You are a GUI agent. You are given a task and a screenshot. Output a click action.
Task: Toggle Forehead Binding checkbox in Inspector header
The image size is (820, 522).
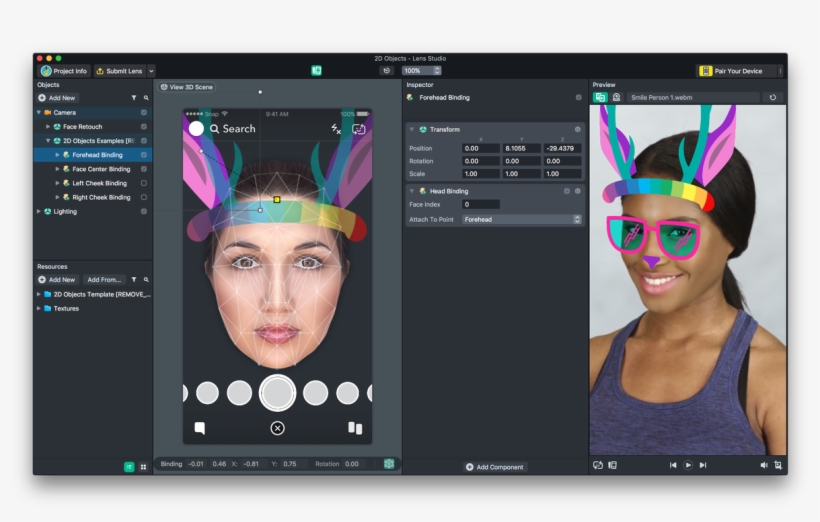pyautogui.click(x=578, y=97)
